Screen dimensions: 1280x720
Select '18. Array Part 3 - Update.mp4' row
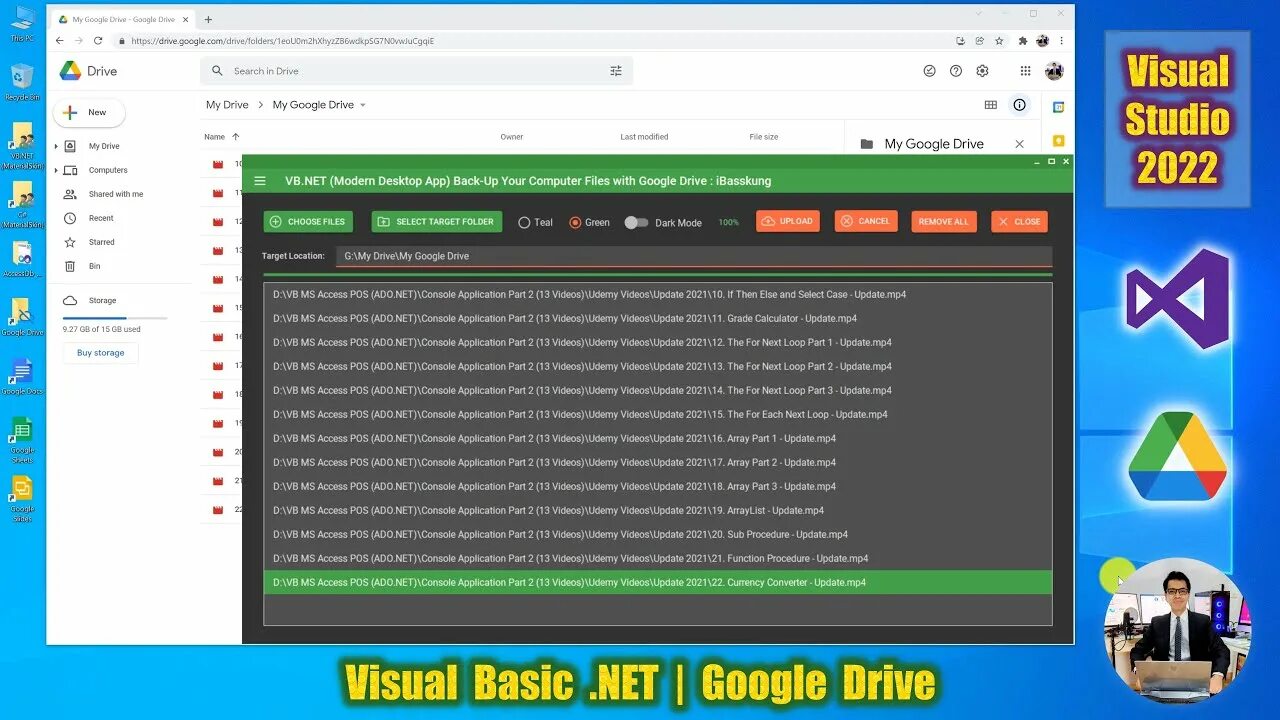(658, 487)
